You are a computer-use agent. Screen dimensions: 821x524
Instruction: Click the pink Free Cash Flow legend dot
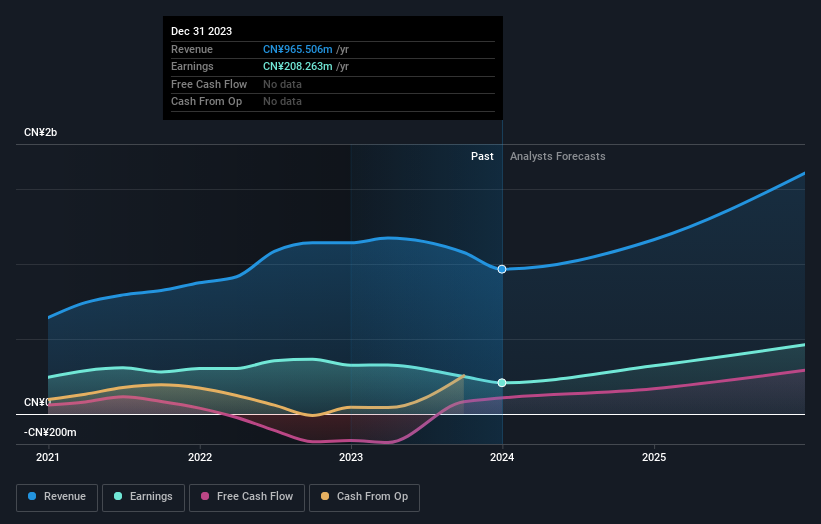tap(205, 496)
